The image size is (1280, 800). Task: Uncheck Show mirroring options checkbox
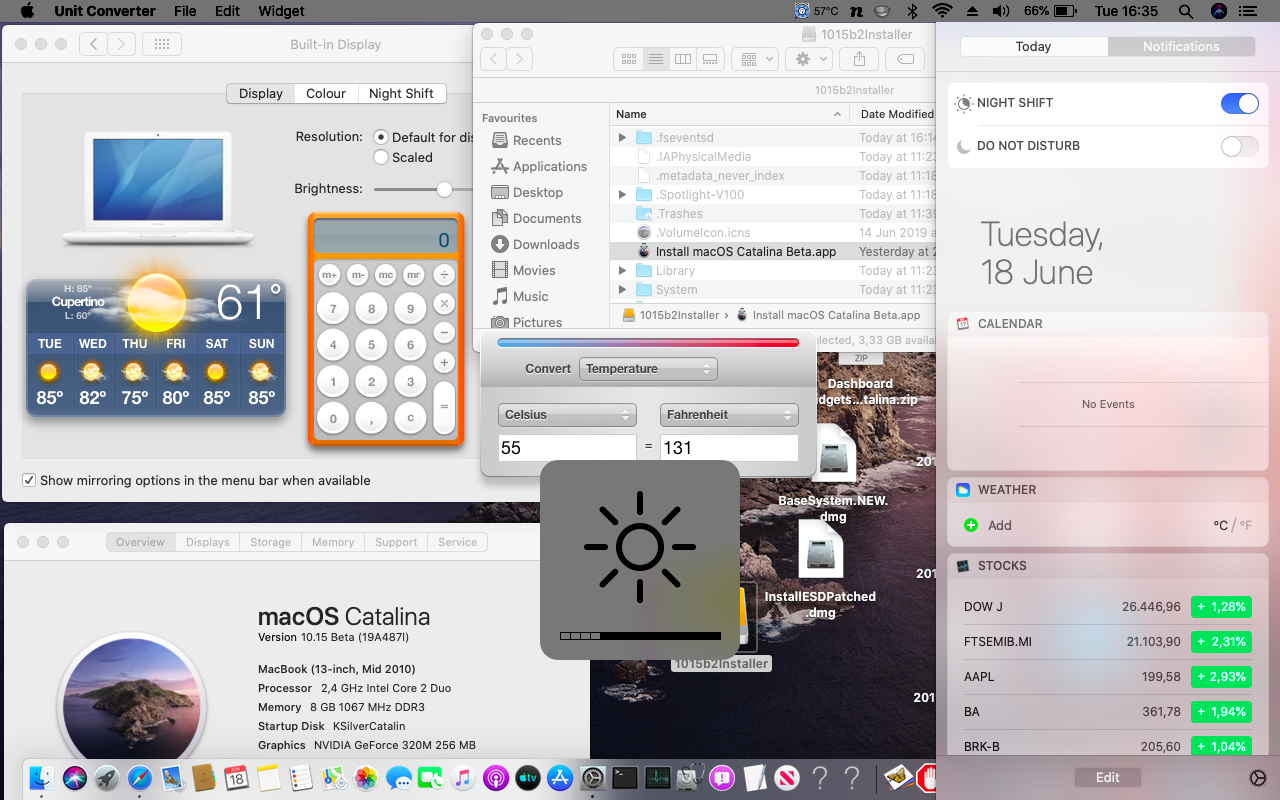coord(29,481)
